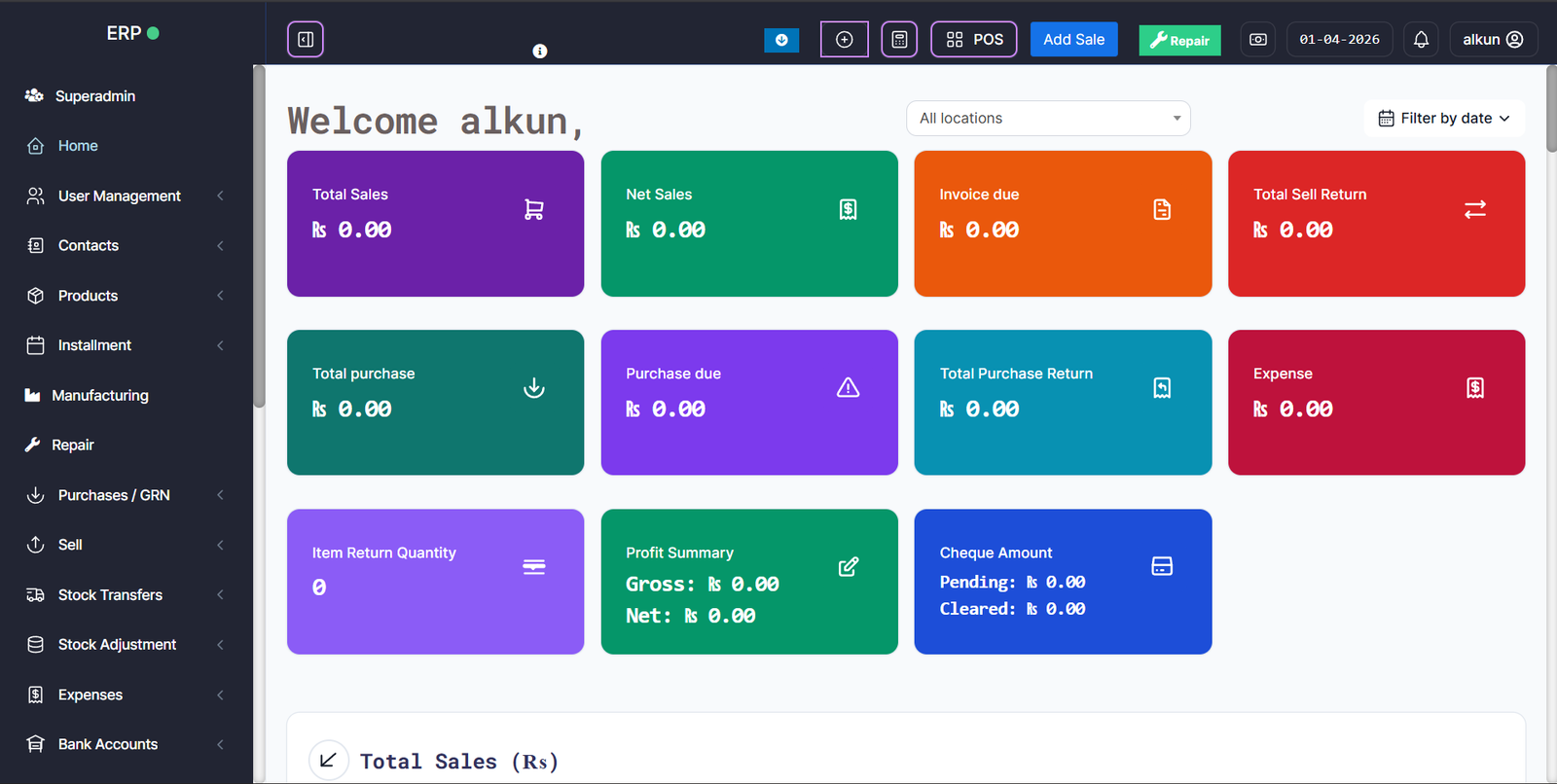Expand the Contacts submenu arrow

click(x=220, y=245)
